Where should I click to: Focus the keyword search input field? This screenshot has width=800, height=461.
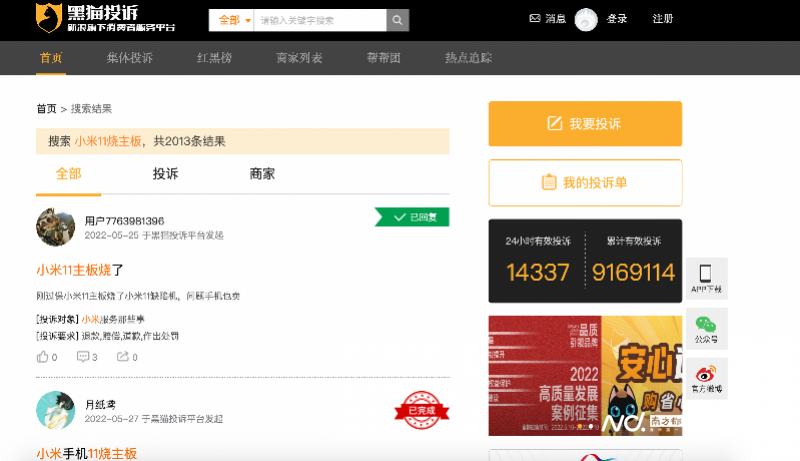pos(320,20)
